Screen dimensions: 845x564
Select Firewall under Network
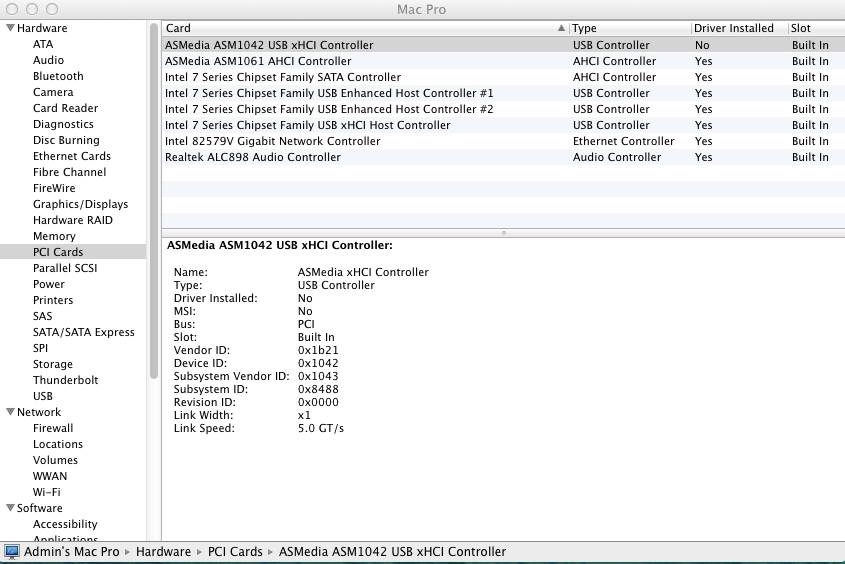click(x=53, y=428)
